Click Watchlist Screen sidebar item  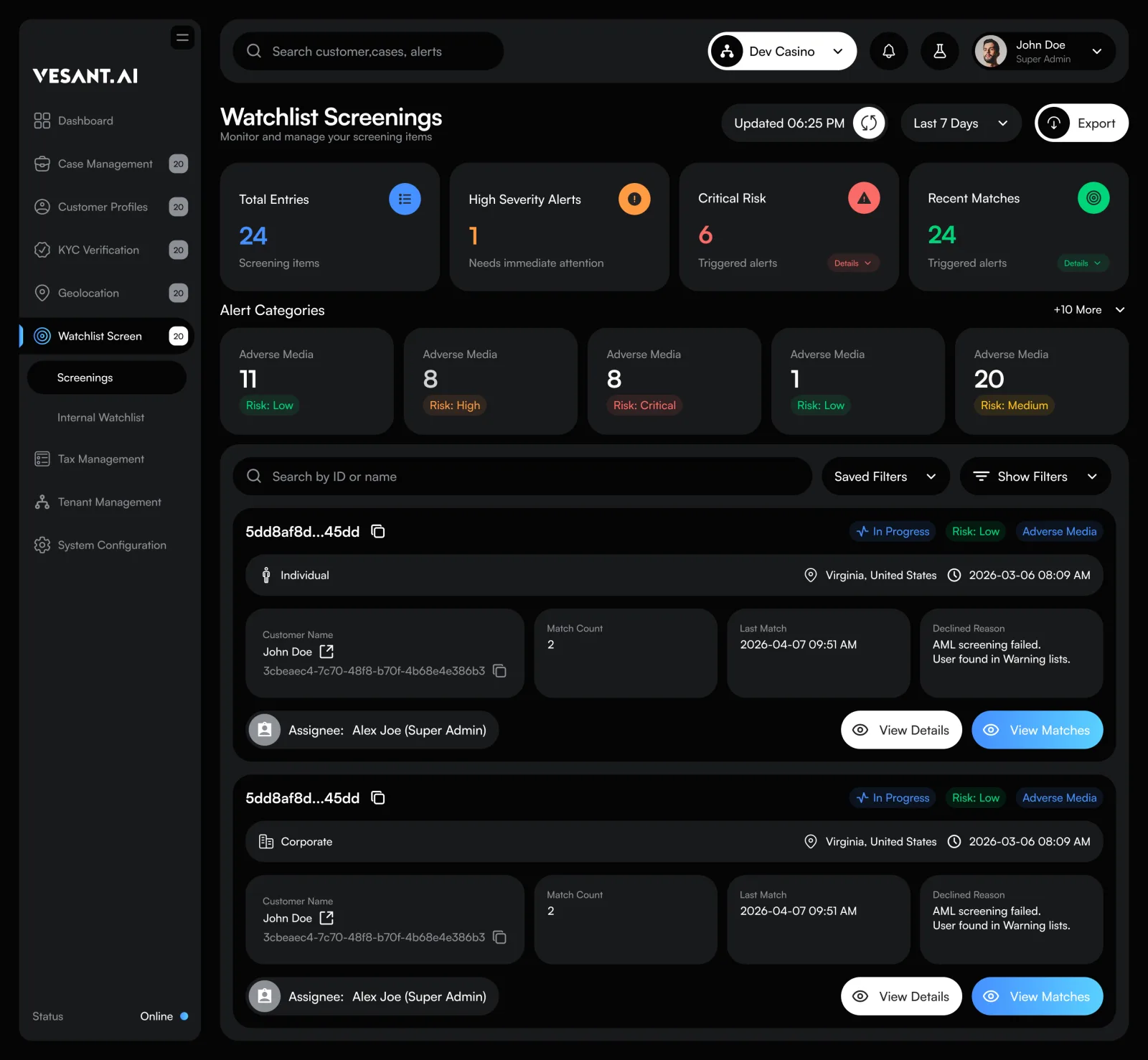tap(107, 336)
